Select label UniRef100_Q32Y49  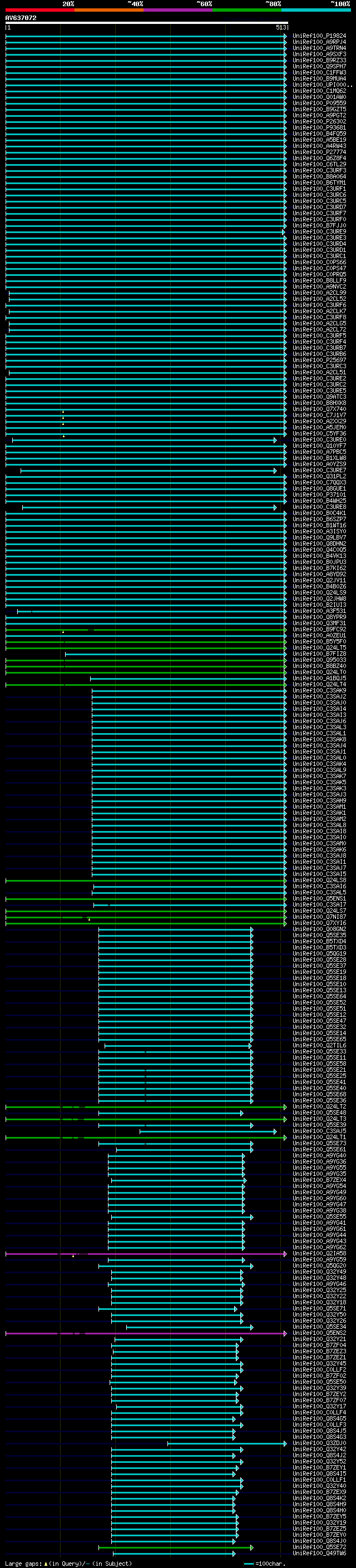[319, 1272]
